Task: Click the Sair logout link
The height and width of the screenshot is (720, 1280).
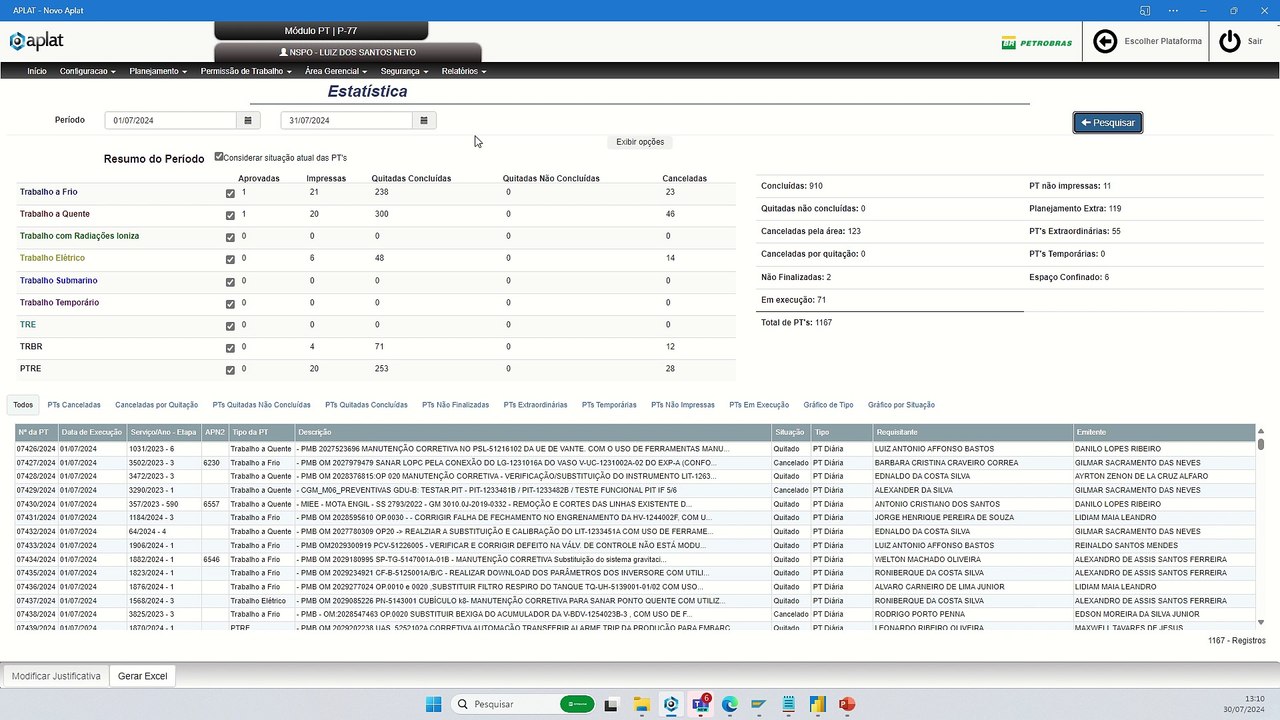Action: point(1254,41)
